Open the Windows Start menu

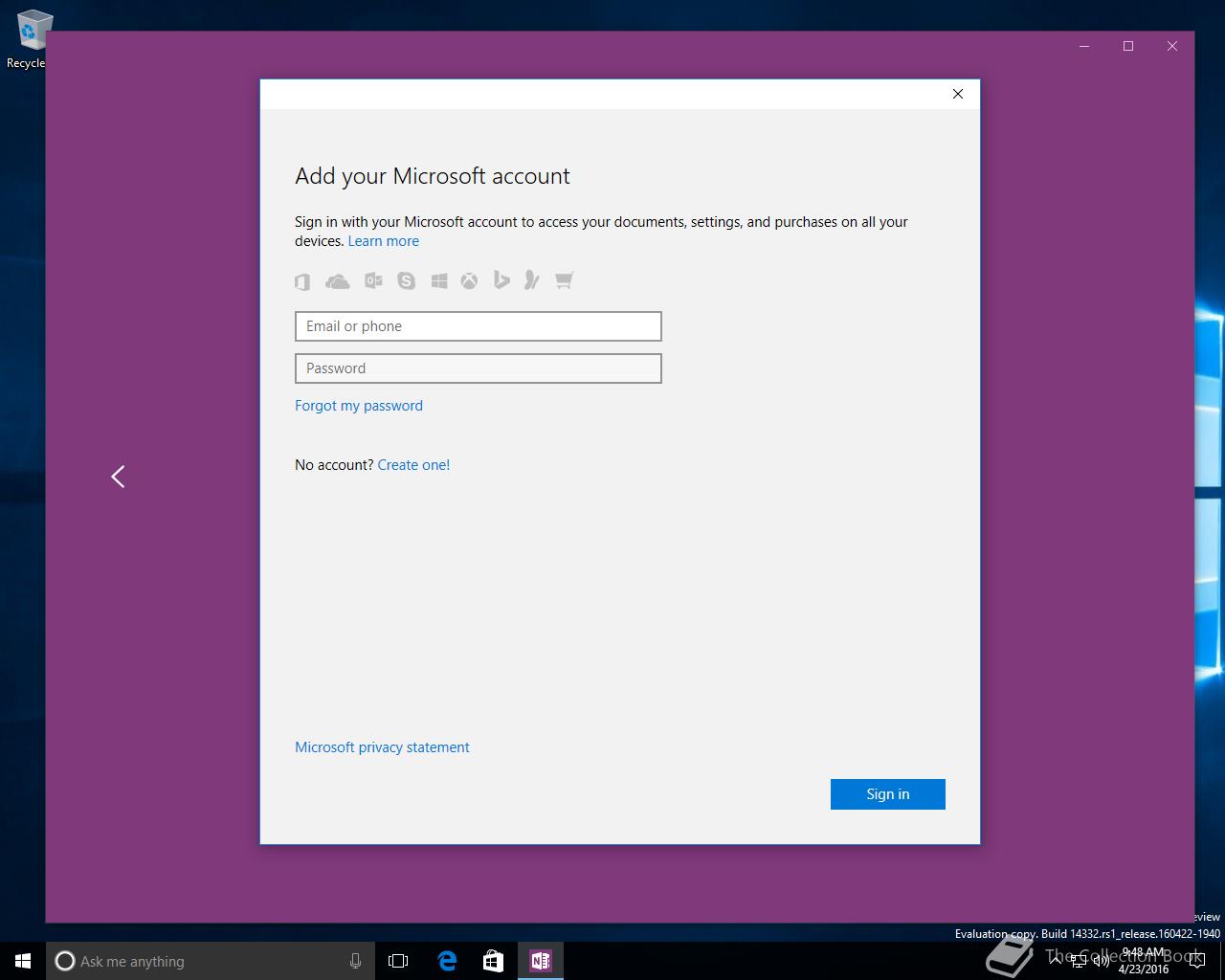click(x=23, y=961)
